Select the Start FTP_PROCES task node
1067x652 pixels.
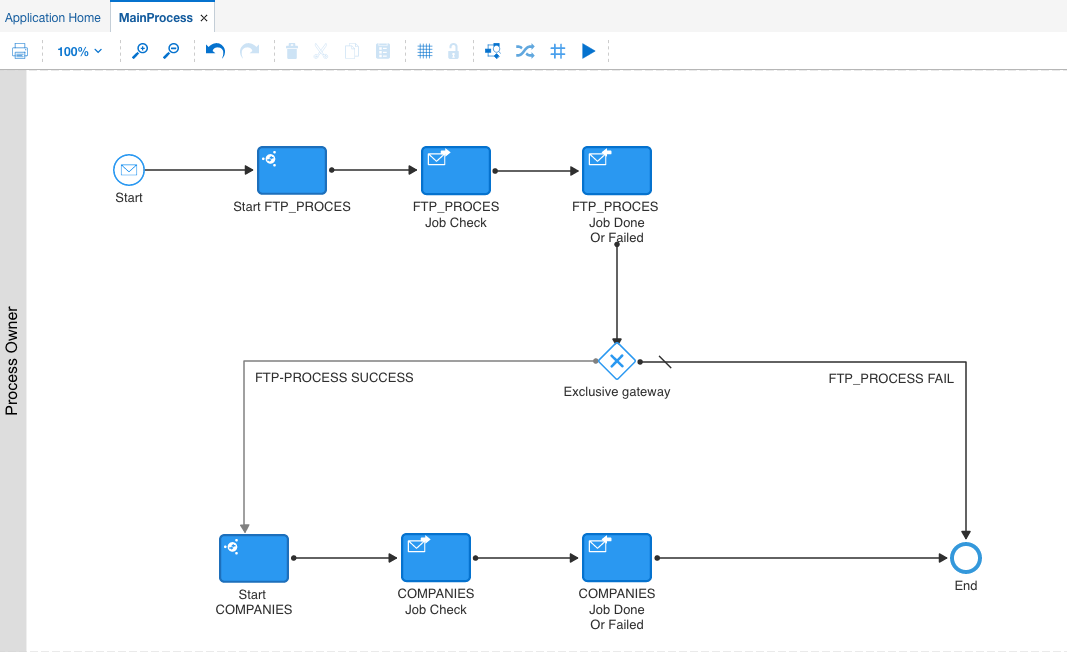(292, 170)
